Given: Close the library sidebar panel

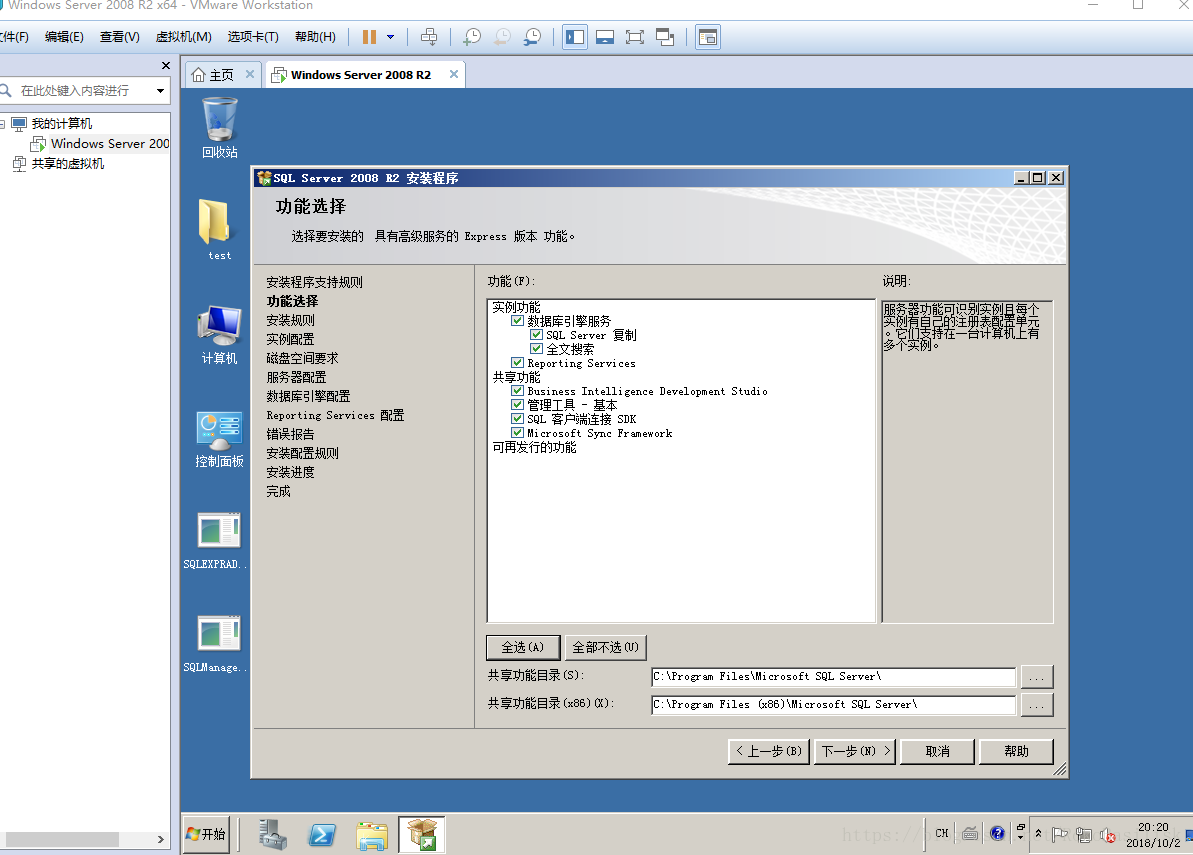Looking at the screenshot, I should coord(166,65).
